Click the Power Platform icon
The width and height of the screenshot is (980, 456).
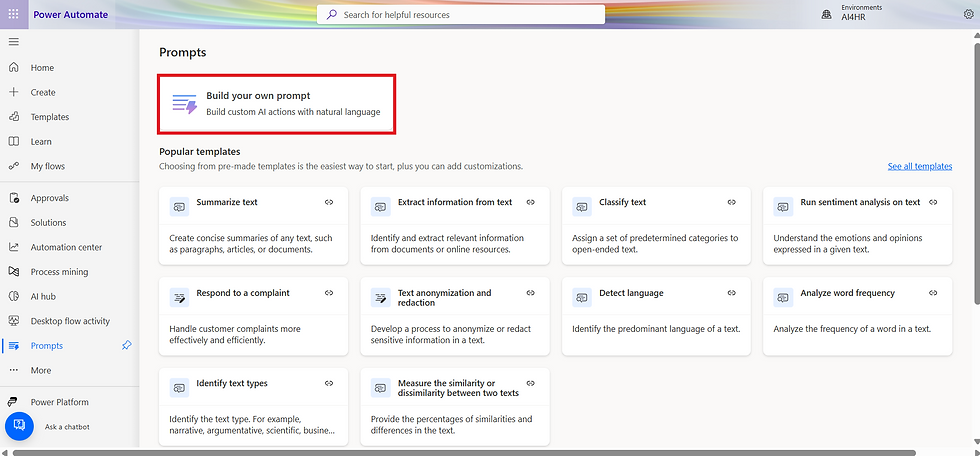pos(14,402)
